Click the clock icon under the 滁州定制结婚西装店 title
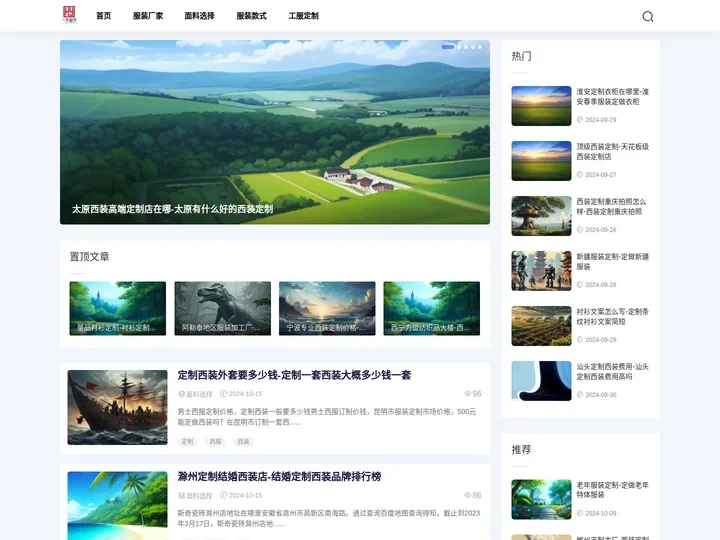The height and width of the screenshot is (540, 720). click(x=224, y=495)
